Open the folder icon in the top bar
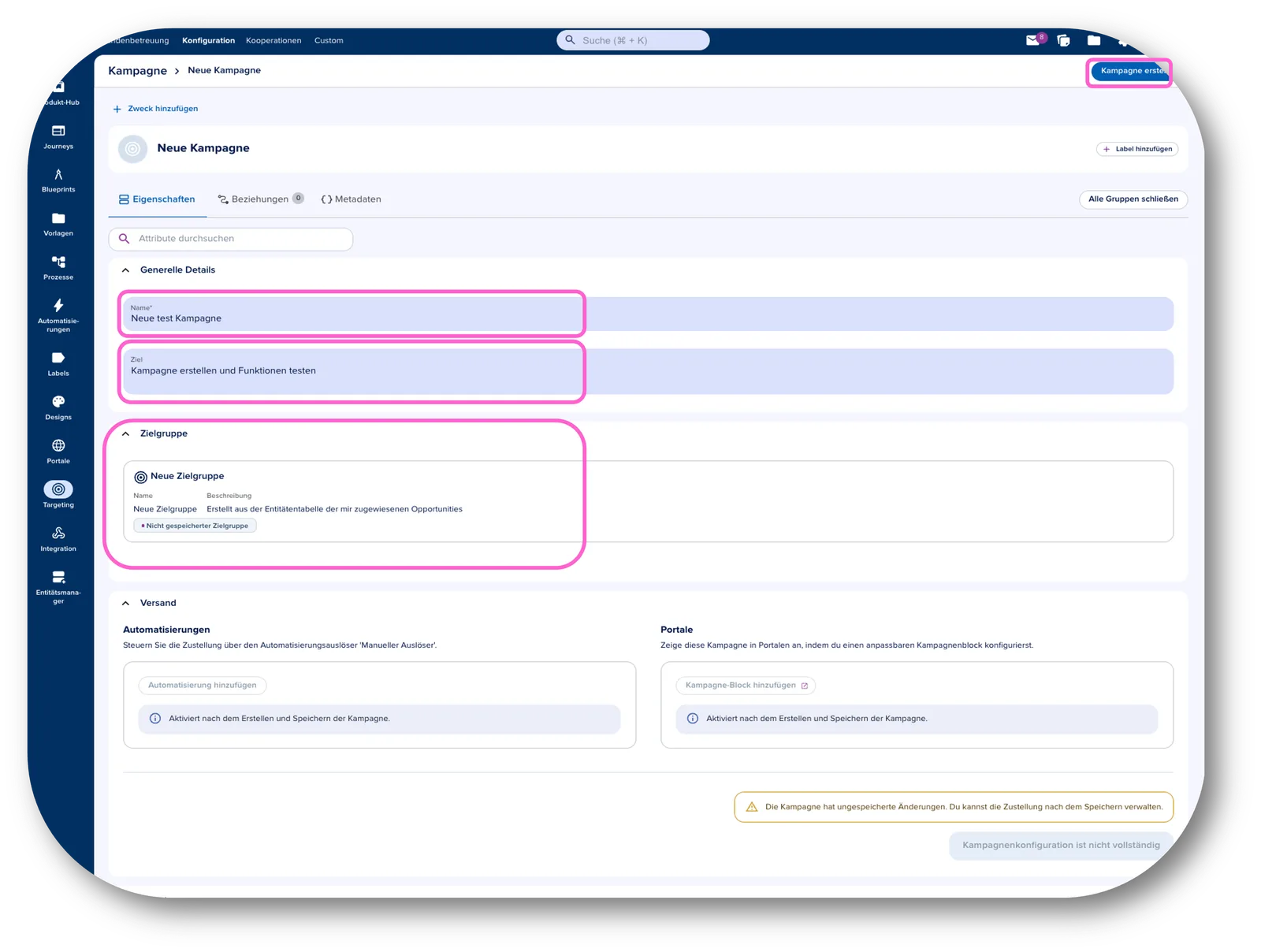 (1094, 40)
